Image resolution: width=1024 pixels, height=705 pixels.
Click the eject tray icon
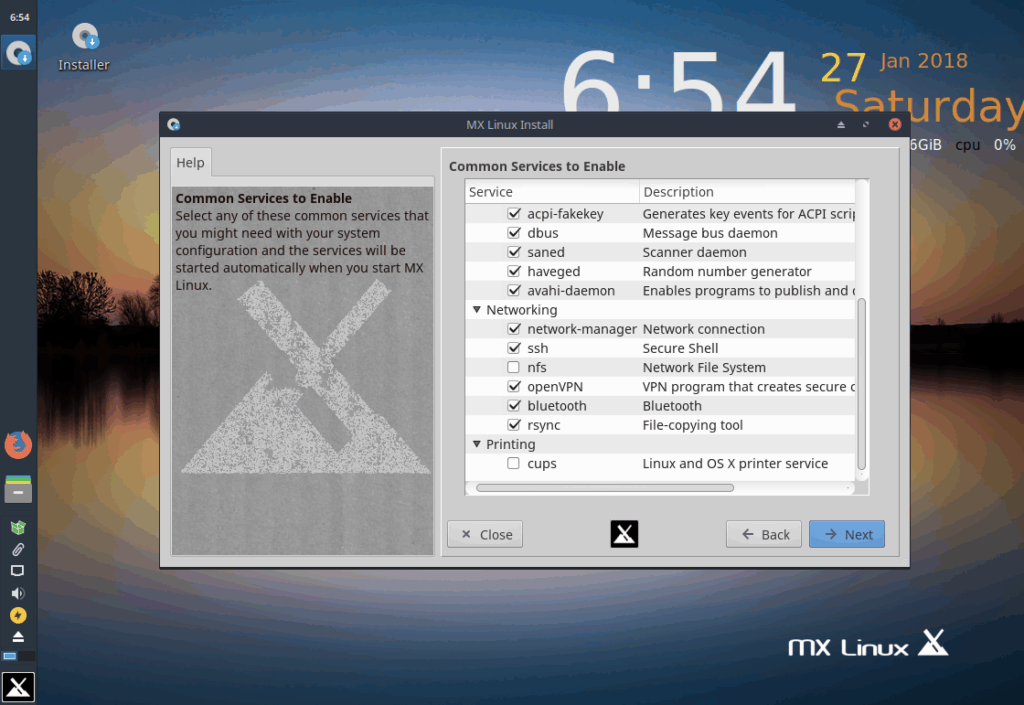pos(18,636)
